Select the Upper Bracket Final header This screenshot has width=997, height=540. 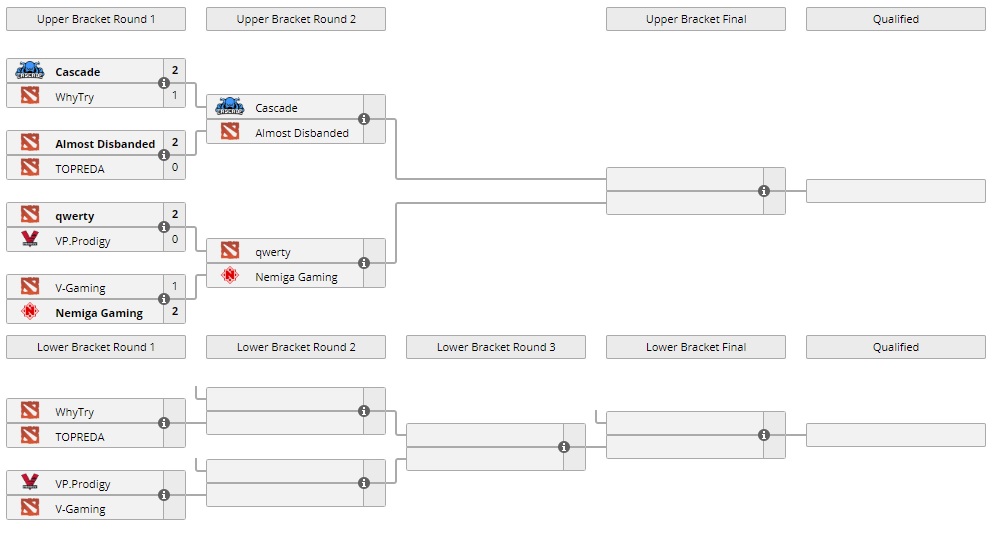pyautogui.click(x=696, y=19)
